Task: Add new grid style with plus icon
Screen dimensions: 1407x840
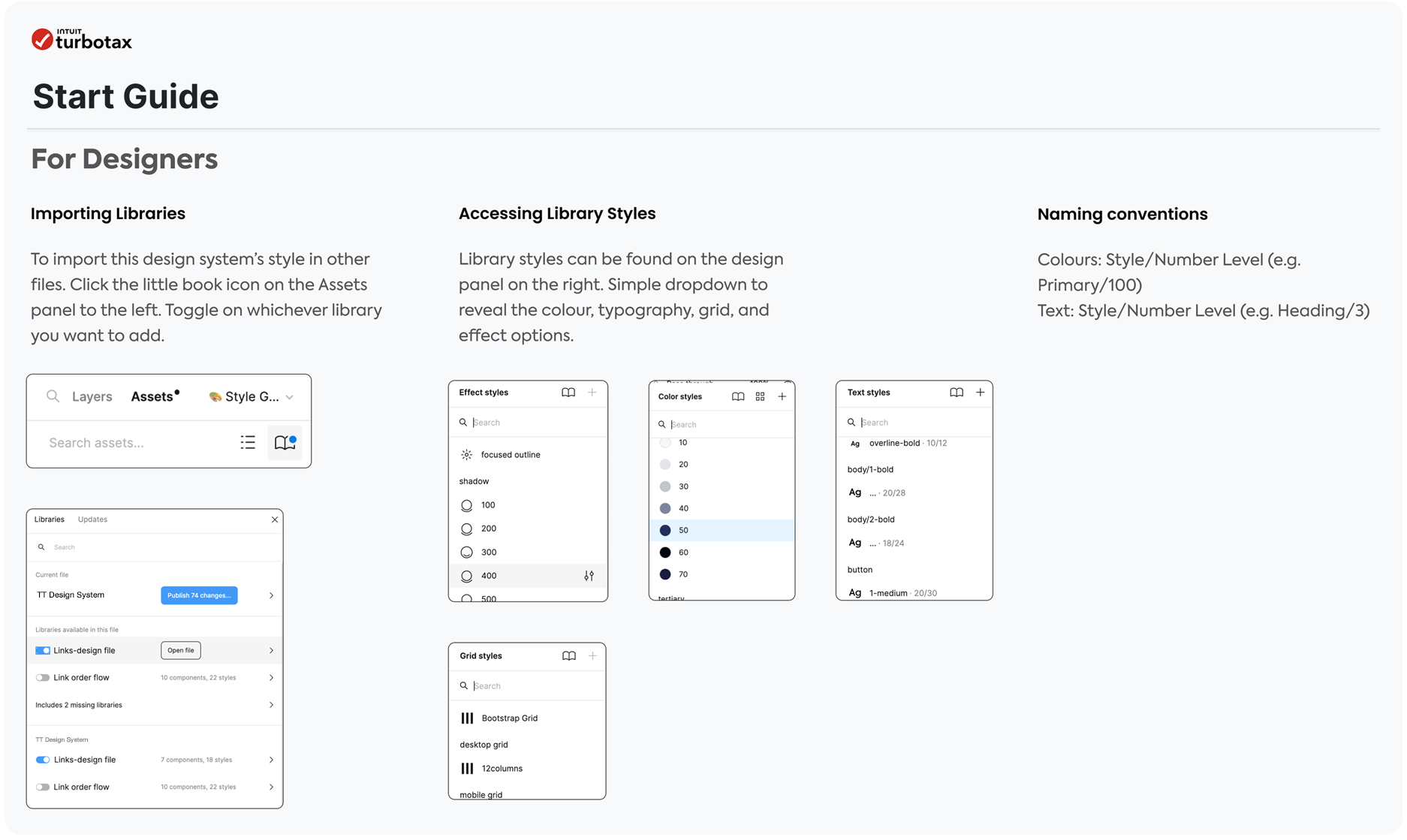Action: pos(593,656)
